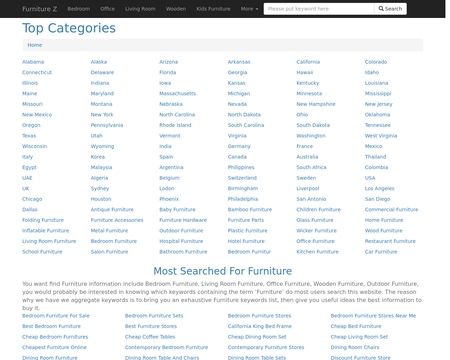The width and height of the screenshot is (450, 360).
Task: Open the Alabama category link
Action: (x=33, y=62)
